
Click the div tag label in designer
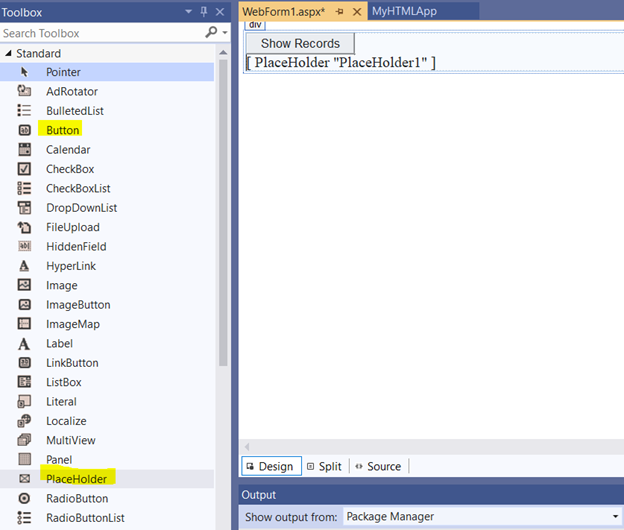(255, 25)
